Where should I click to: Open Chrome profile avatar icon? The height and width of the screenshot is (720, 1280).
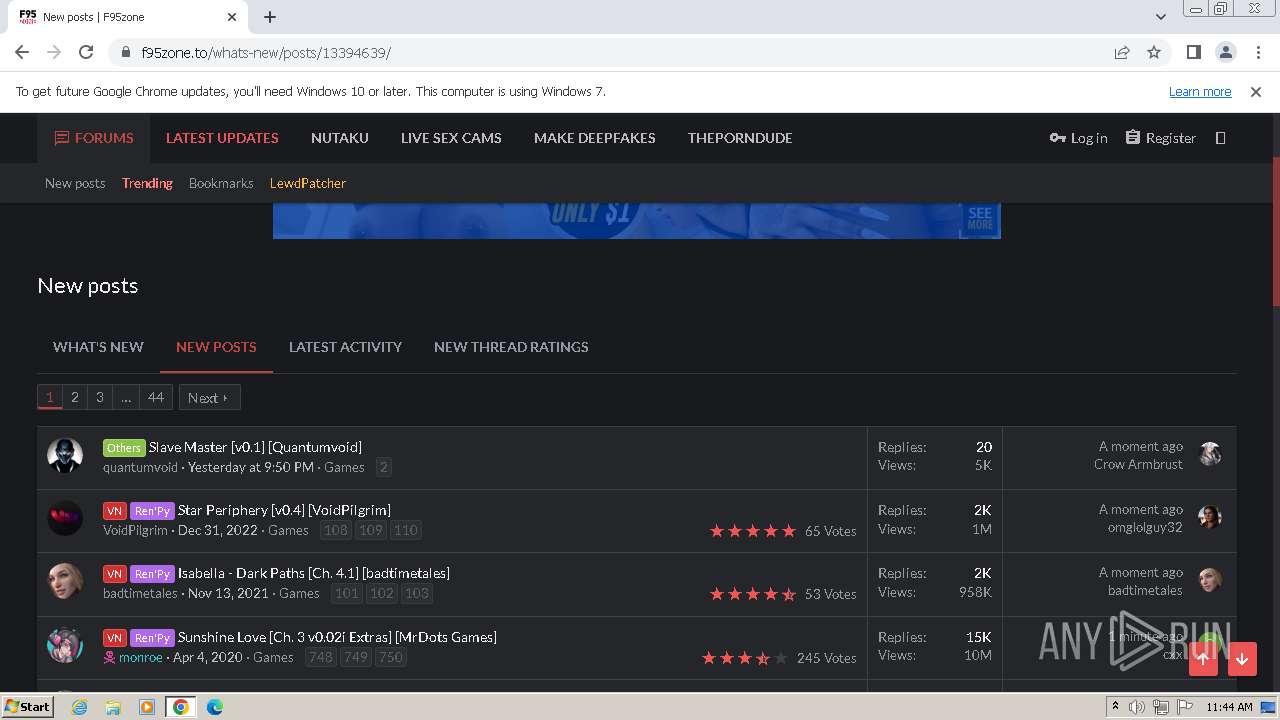click(1225, 52)
